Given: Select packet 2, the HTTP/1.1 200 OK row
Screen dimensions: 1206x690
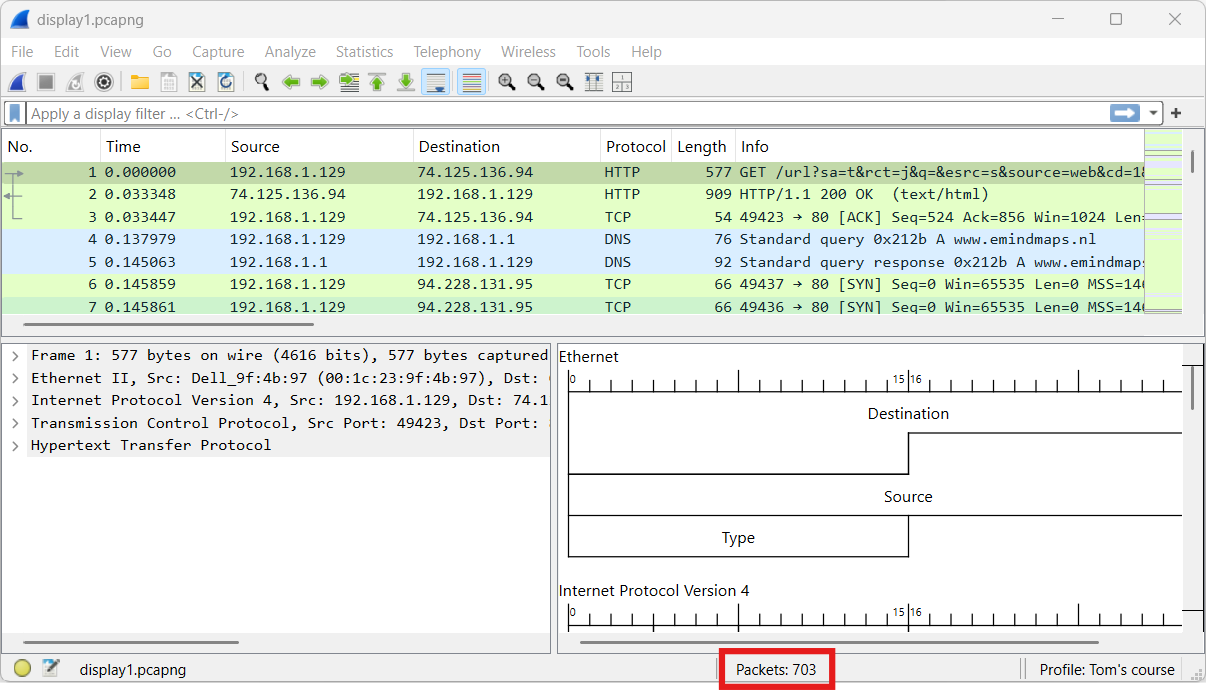Looking at the screenshot, I should (x=572, y=194).
